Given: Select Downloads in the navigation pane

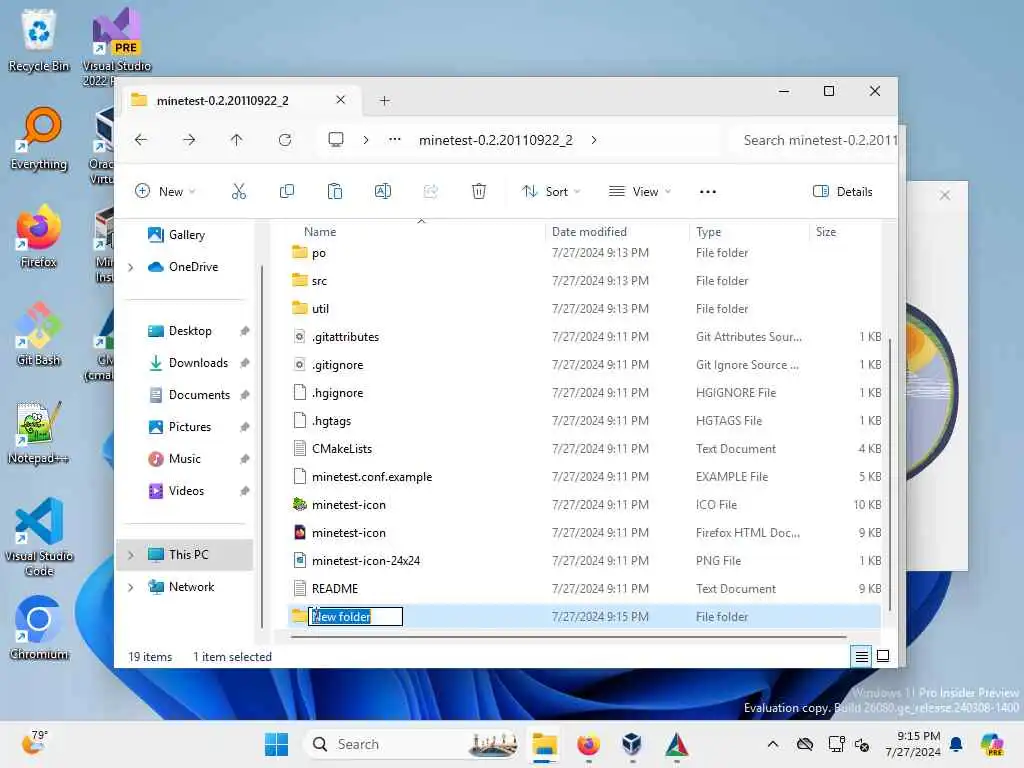Looking at the screenshot, I should [x=198, y=363].
